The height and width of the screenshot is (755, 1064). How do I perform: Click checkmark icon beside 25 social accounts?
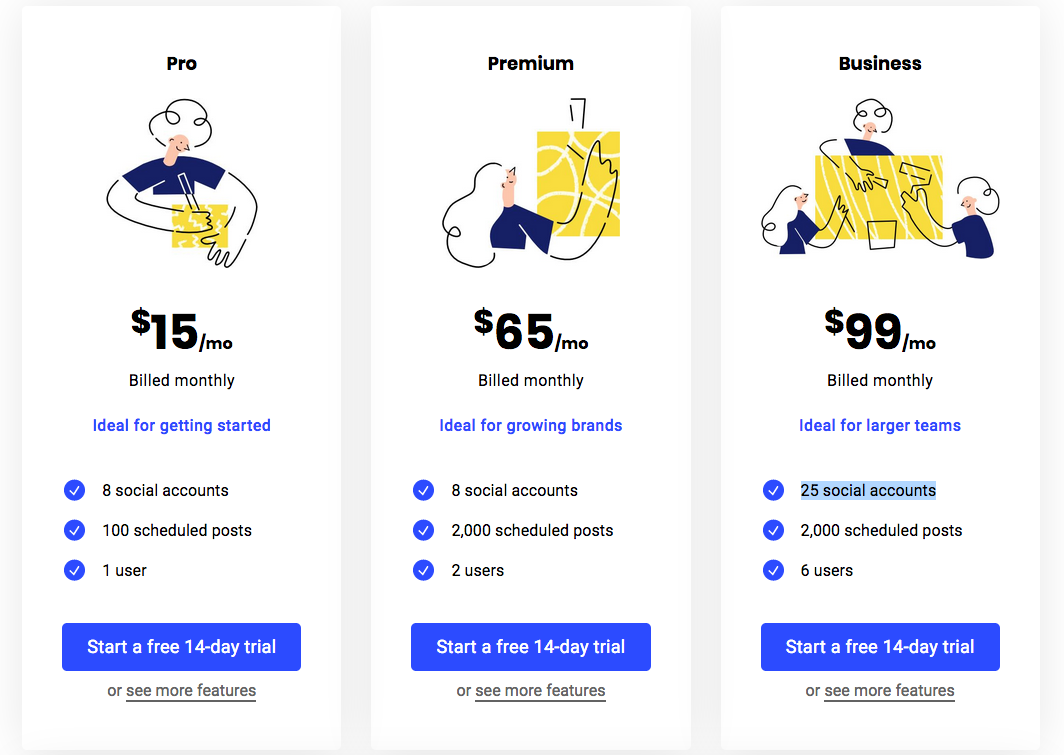click(773, 490)
